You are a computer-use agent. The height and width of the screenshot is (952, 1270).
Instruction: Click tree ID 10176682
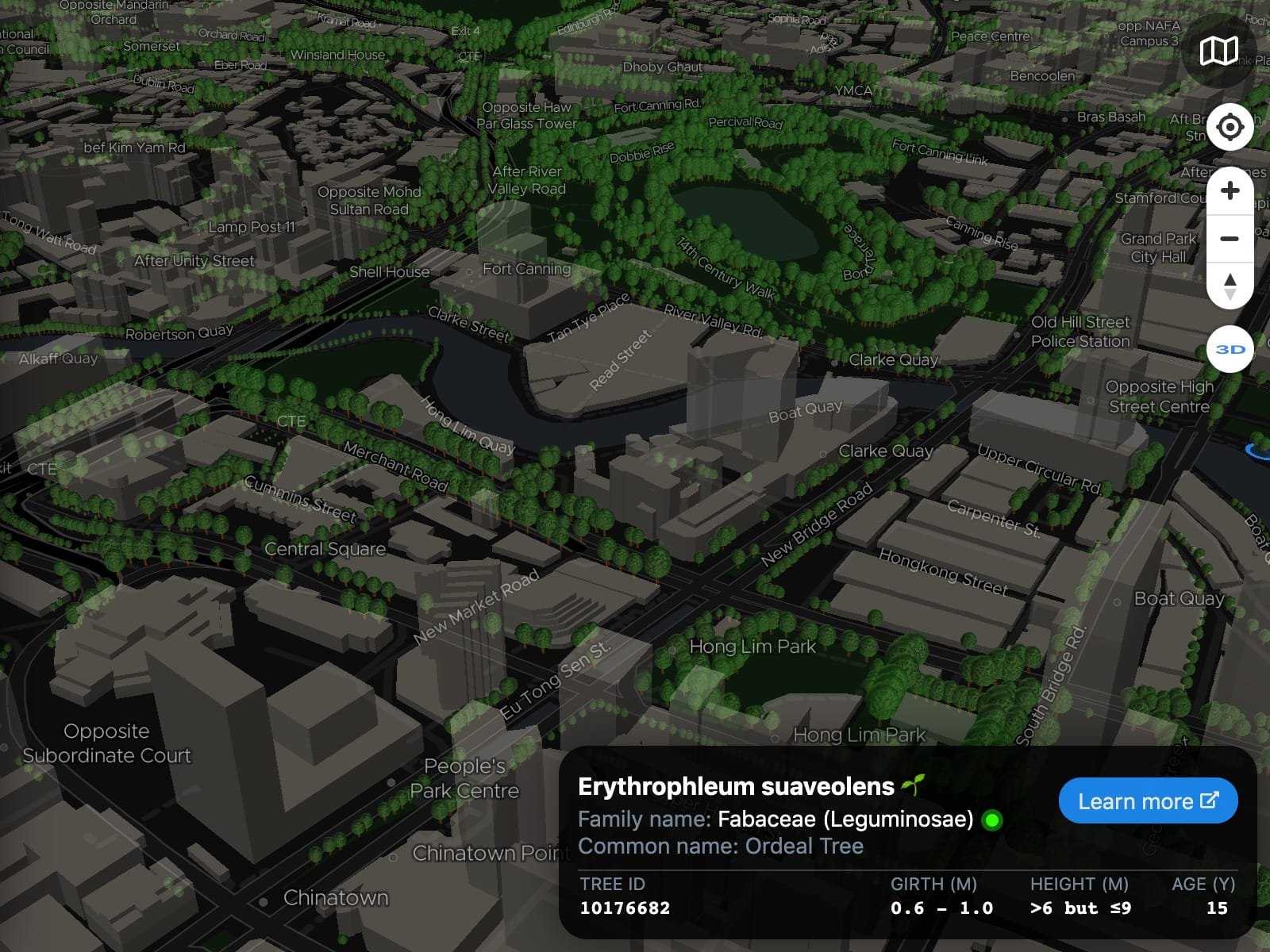(625, 908)
